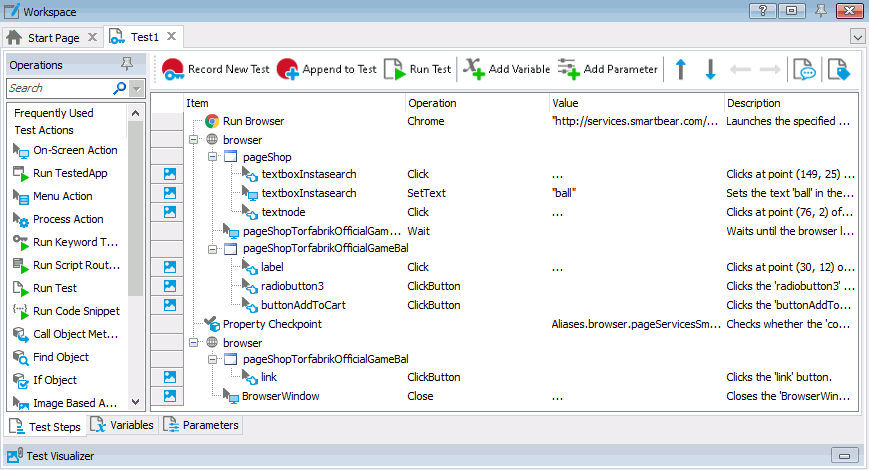Image resolution: width=869 pixels, height=470 pixels.
Task: Click the "ball" value cell
Action: (564, 193)
